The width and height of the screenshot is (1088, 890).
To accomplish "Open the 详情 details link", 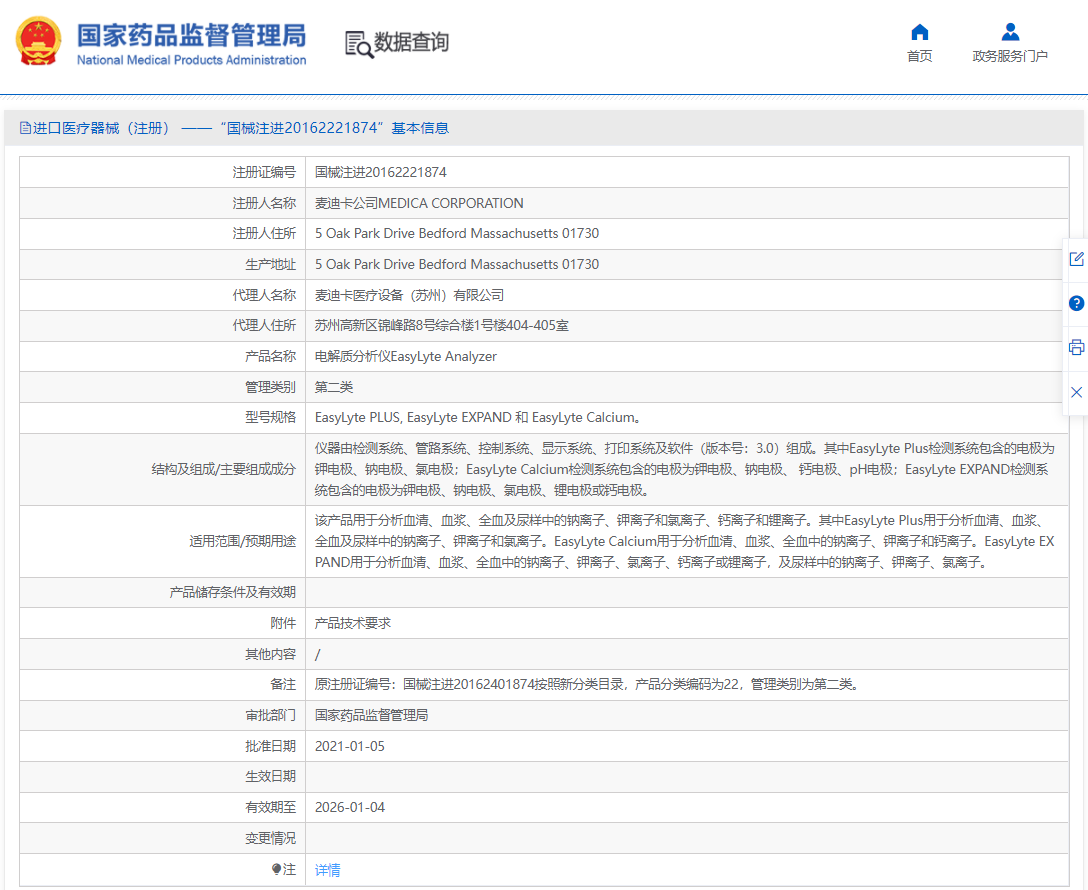I will (328, 870).
